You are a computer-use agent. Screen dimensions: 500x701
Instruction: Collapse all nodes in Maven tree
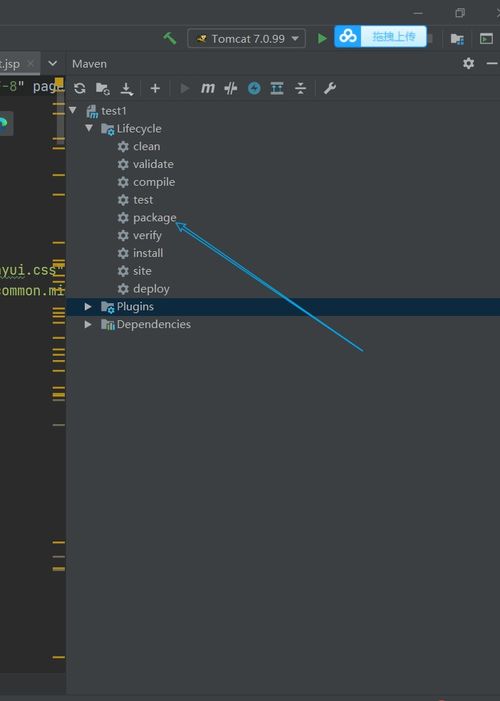[301, 88]
